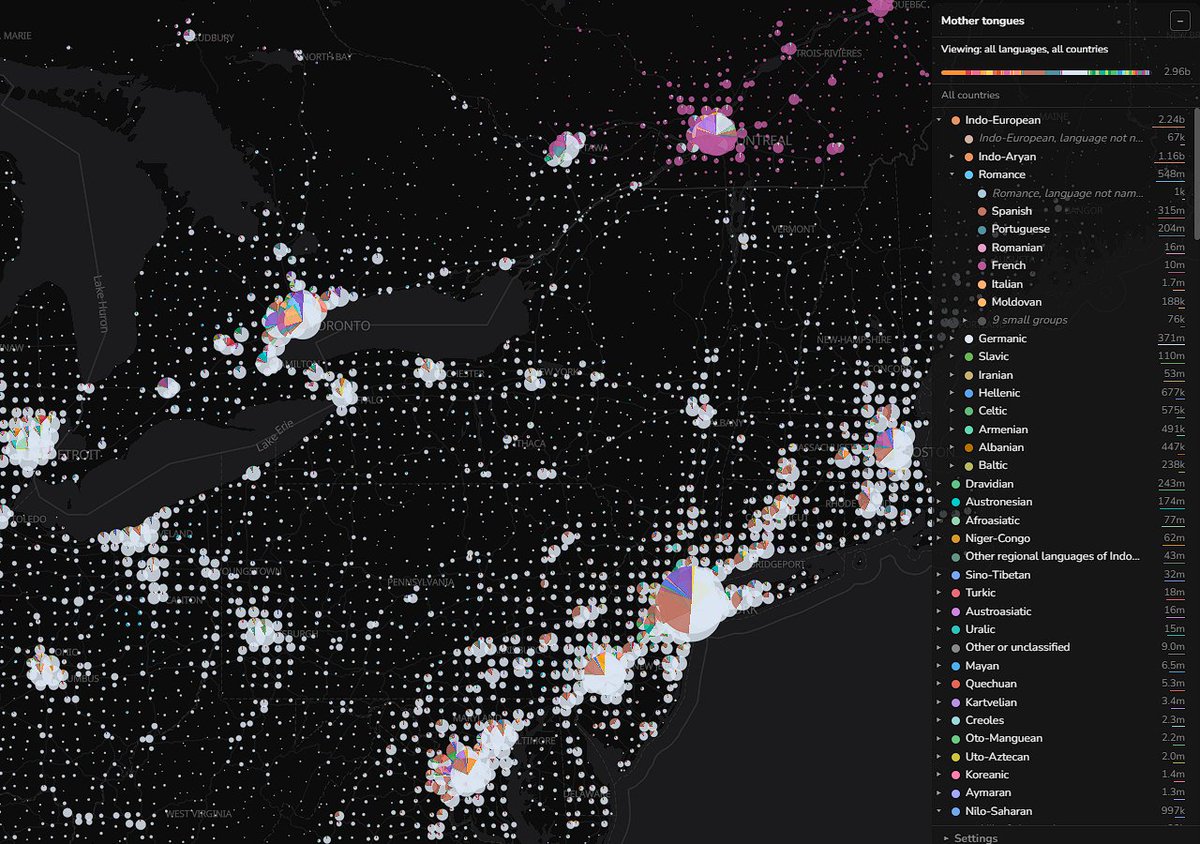
Task: Collapse the Indo-European tree arrow
Action: click(940, 120)
